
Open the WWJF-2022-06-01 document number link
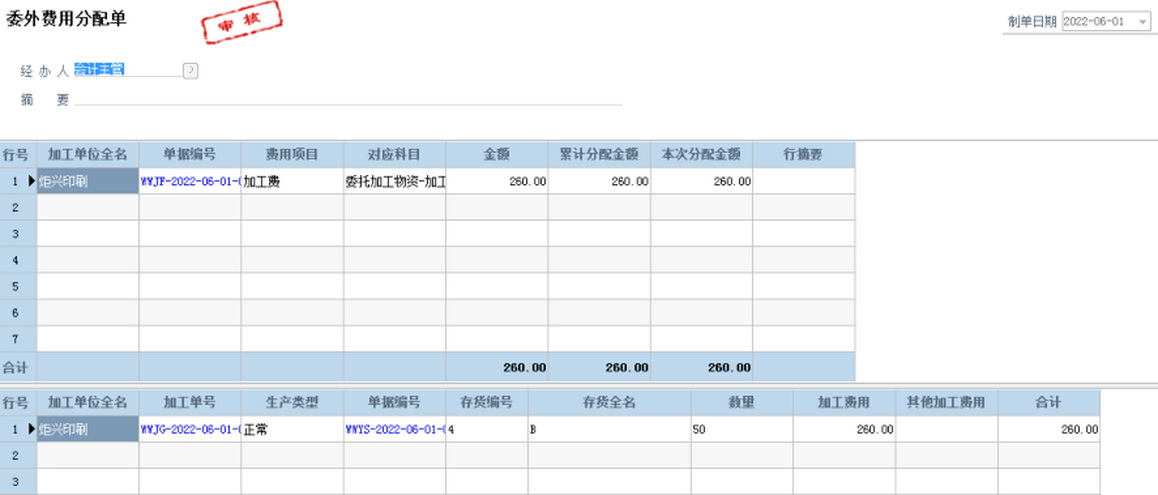(x=190, y=182)
